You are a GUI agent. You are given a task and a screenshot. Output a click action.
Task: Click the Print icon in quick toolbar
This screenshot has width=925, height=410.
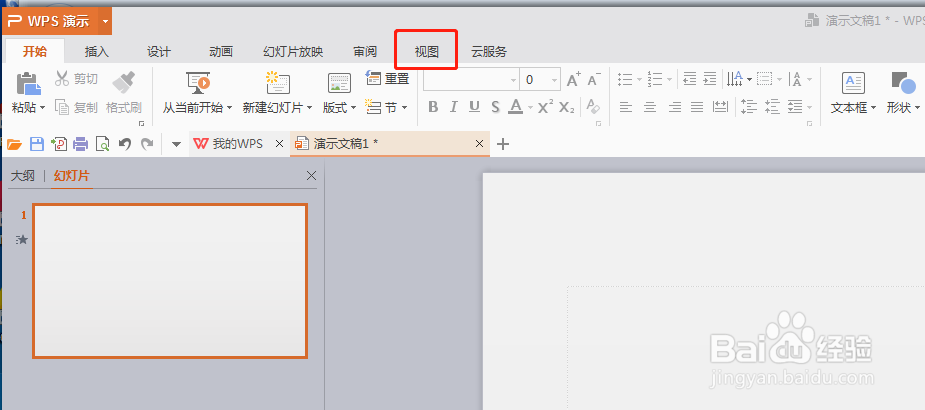click(x=81, y=144)
